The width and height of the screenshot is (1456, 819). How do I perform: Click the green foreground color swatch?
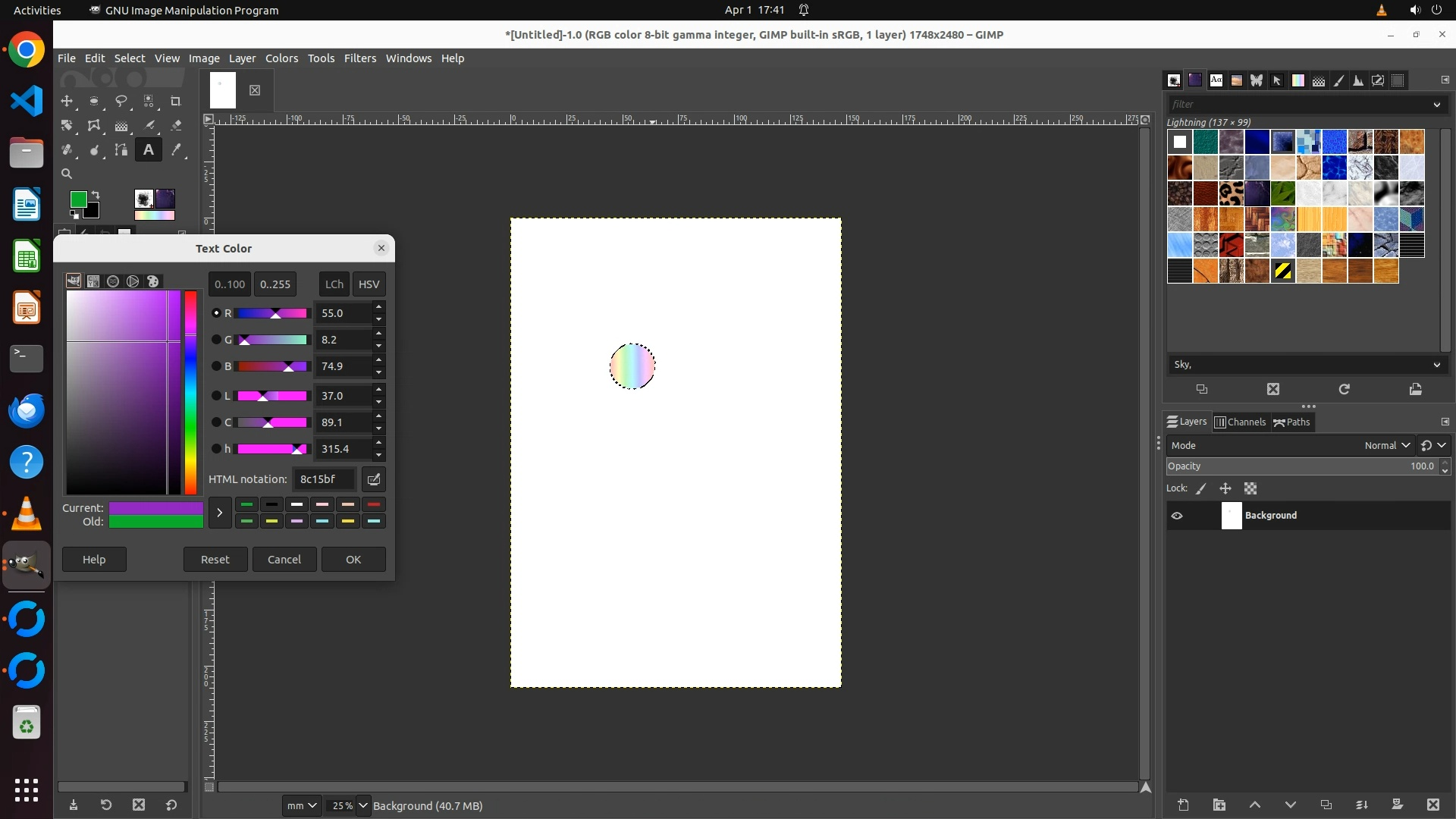tap(78, 199)
